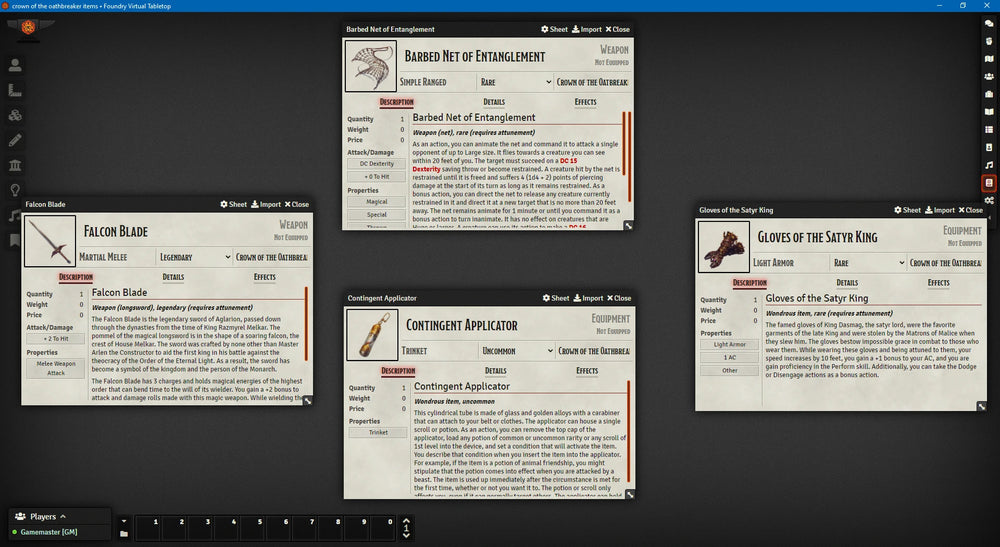Open Token Controls in left toolbar
The width and height of the screenshot is (1000, 547).
click(x=15, y=66)
